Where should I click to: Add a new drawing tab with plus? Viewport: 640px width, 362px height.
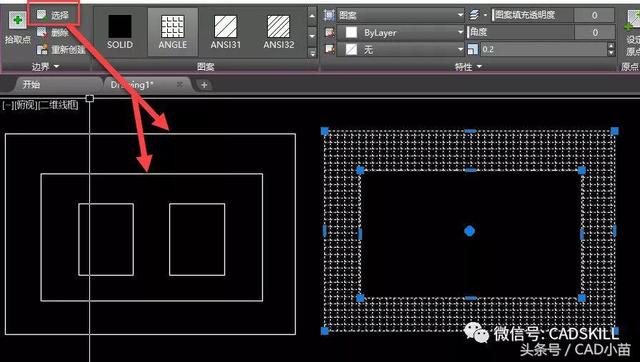pyautogui.click(x=204, y=85)
